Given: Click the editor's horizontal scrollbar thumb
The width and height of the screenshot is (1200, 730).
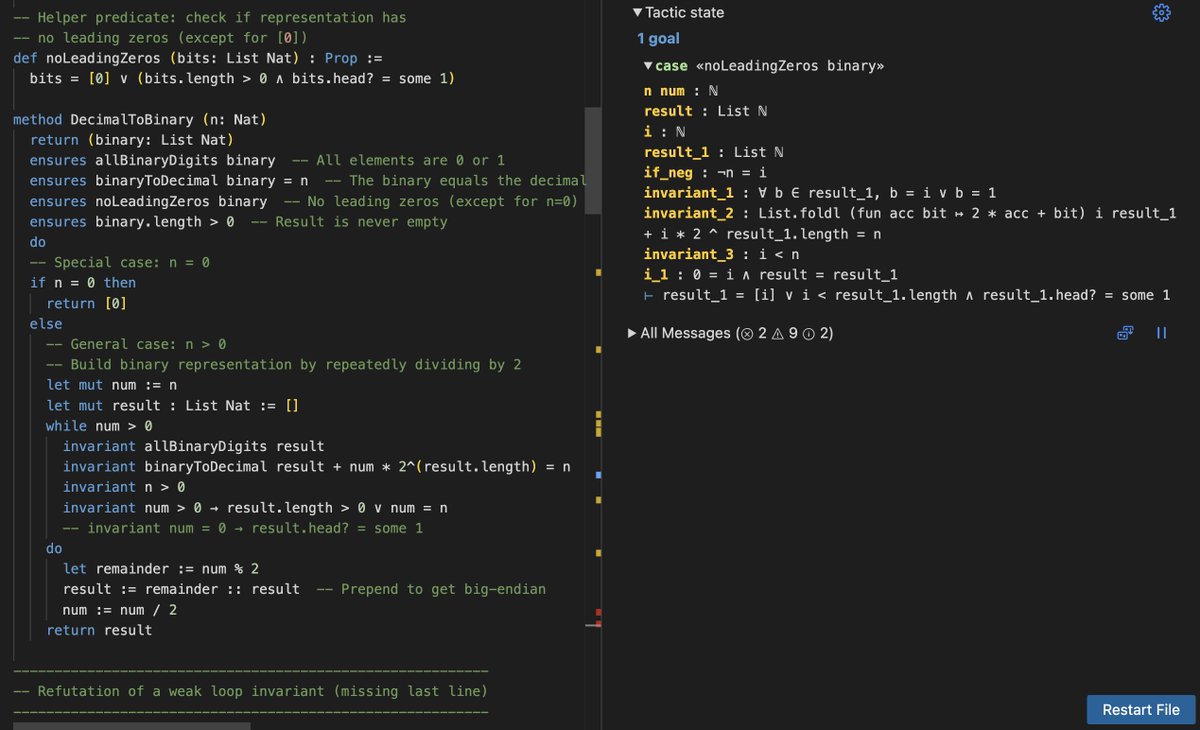Looking at the screenshot, I should [131, 725].
